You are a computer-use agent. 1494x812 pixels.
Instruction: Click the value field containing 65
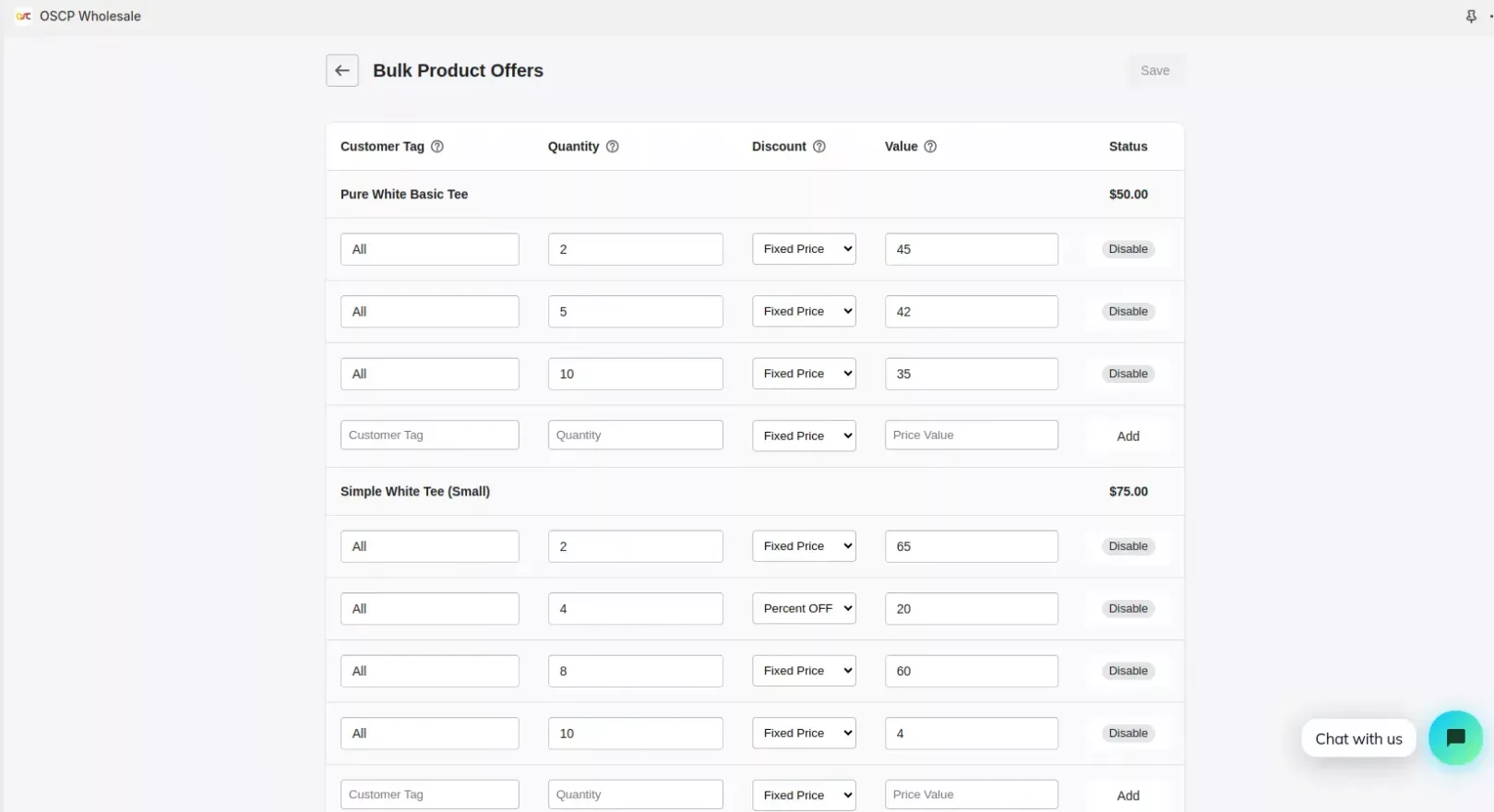click(971, 546)
